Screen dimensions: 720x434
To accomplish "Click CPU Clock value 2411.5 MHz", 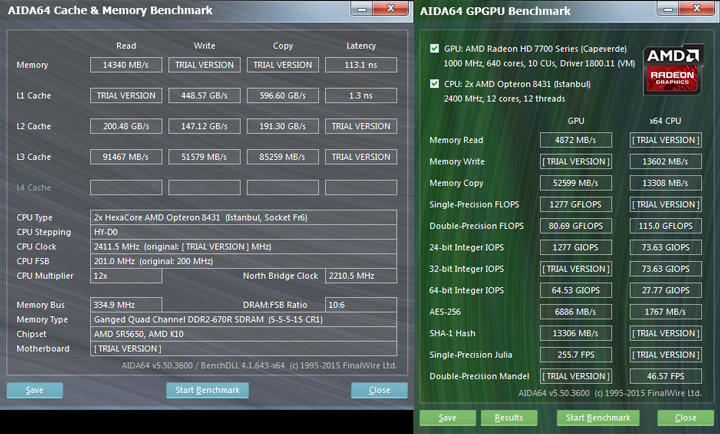I will tap(243, 247).
